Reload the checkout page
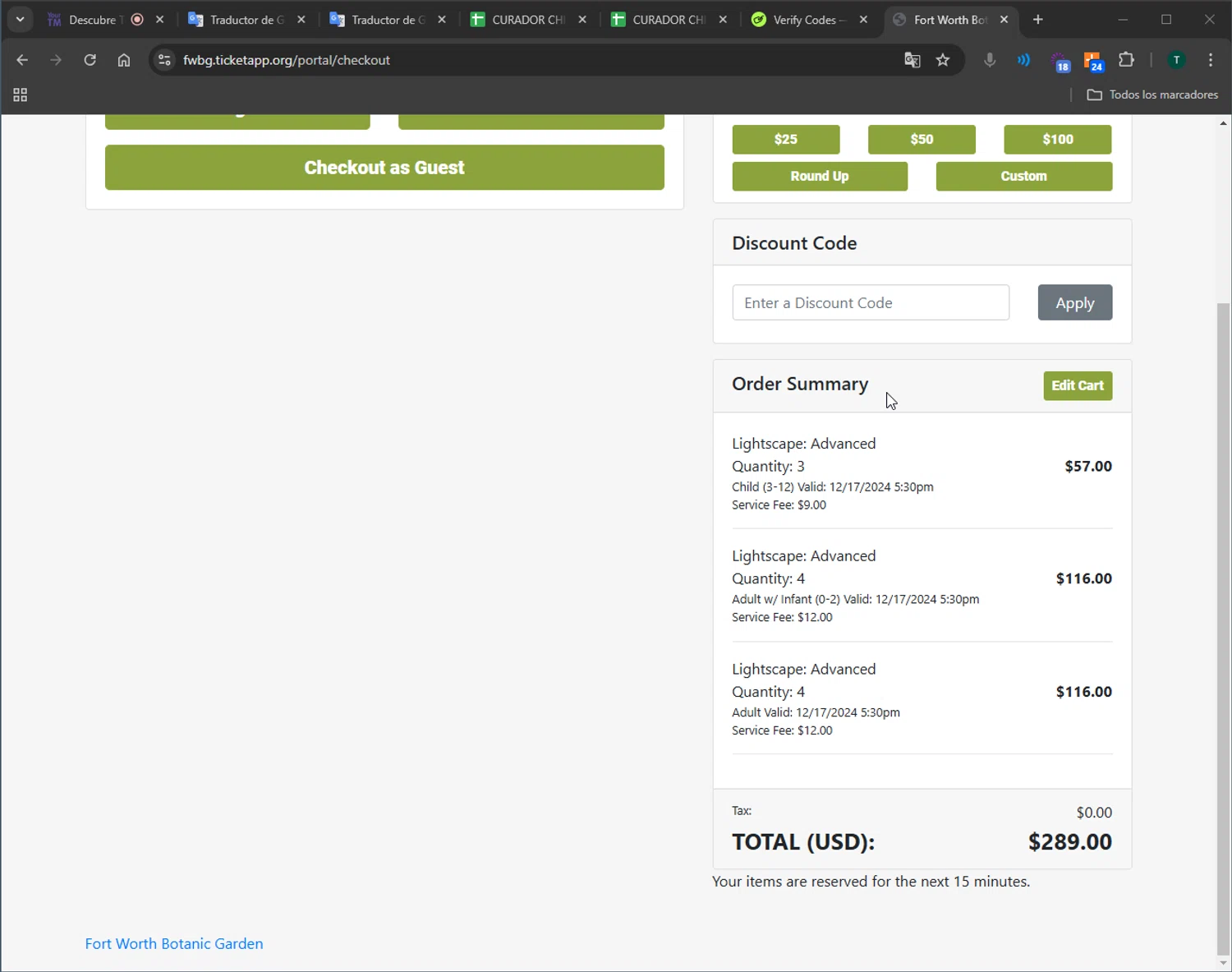 click(x=90, y=60)
